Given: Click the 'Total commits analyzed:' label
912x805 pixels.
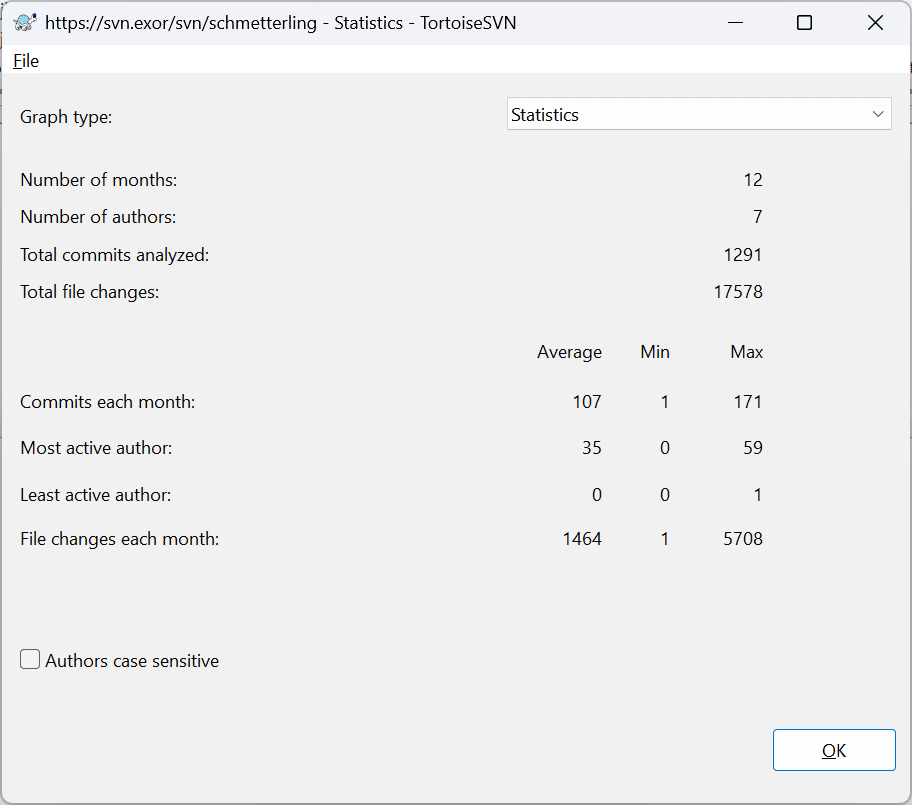Looking at the screenshot, I should (115, 255).
